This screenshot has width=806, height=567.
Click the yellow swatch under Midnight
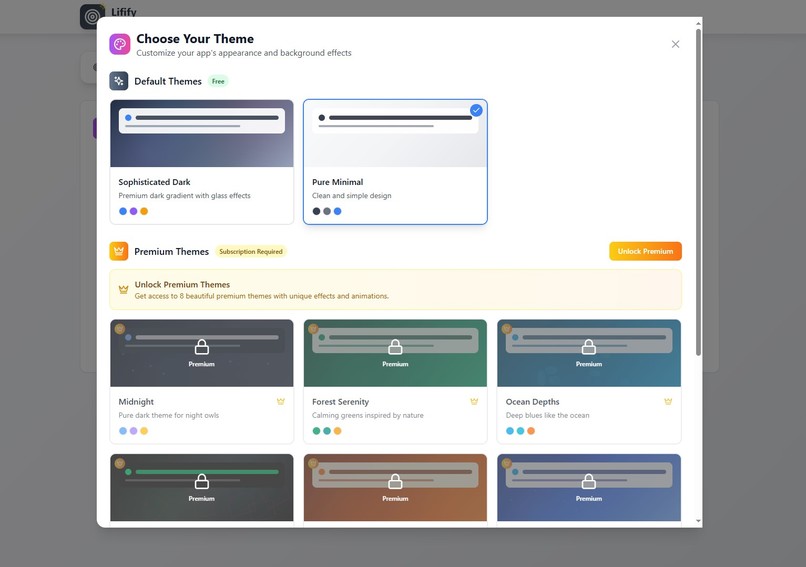(144, 431)
